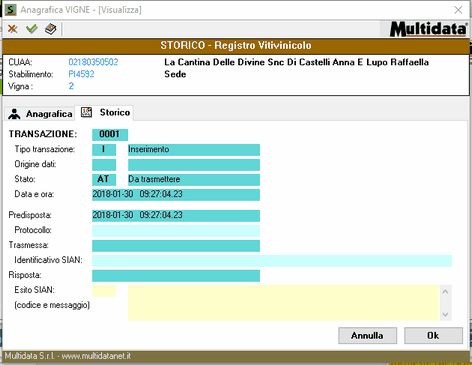Click the Risposta field
This screenshot has height=365, width=472.
[x=176, y=276]
